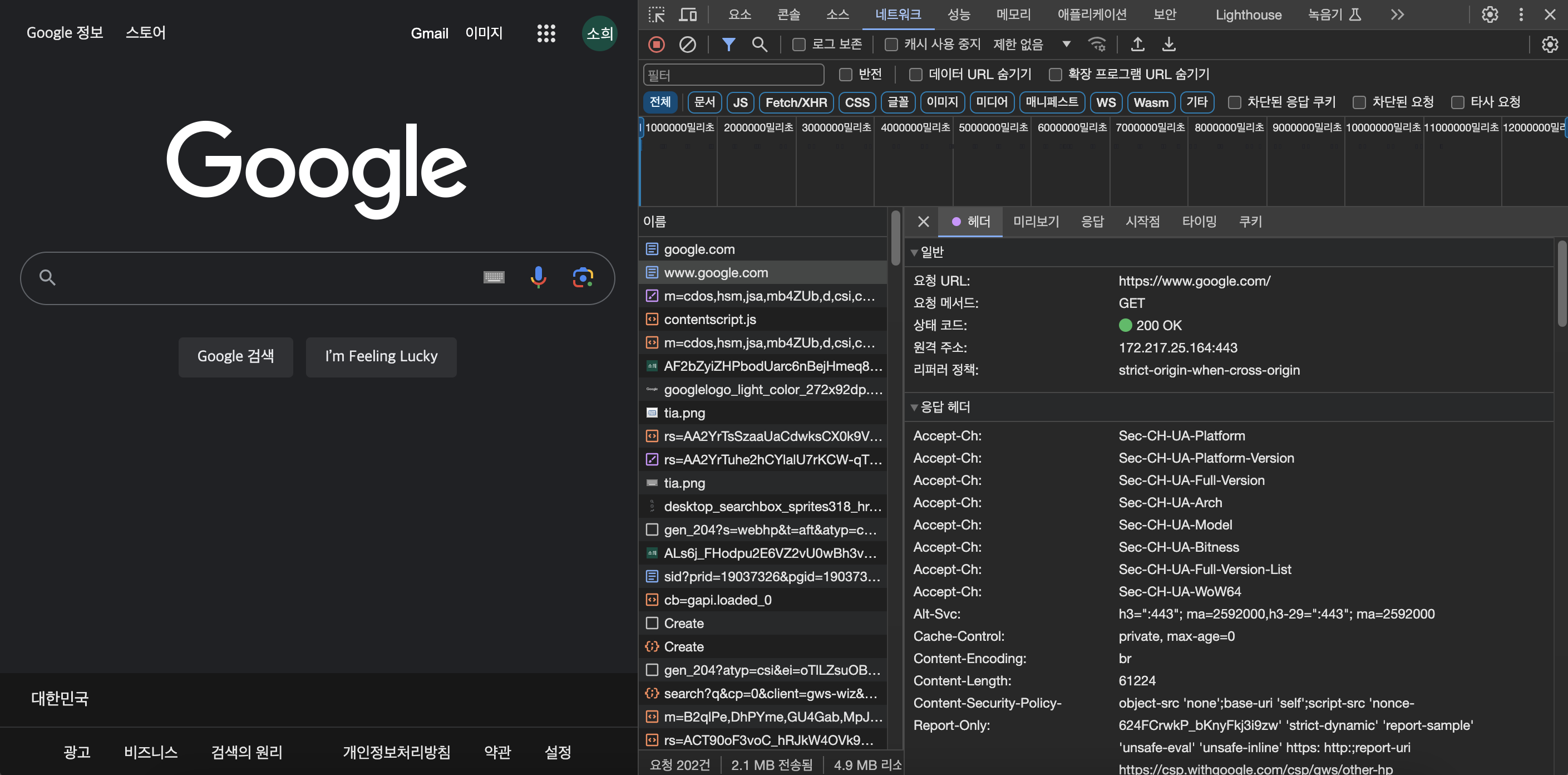Enable 로그 보존 checkbox
Screen dimensions: 1568x775
click(x=798, y=45)
